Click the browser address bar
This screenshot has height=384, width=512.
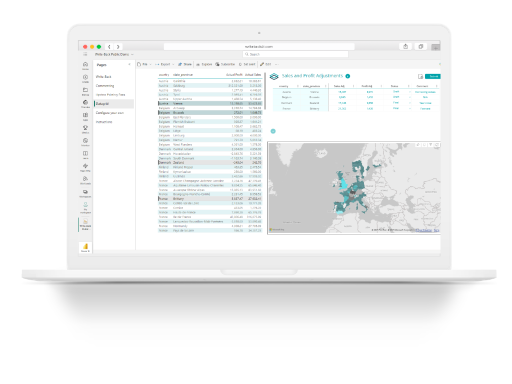pyautogui.click(x=259, y=47)
